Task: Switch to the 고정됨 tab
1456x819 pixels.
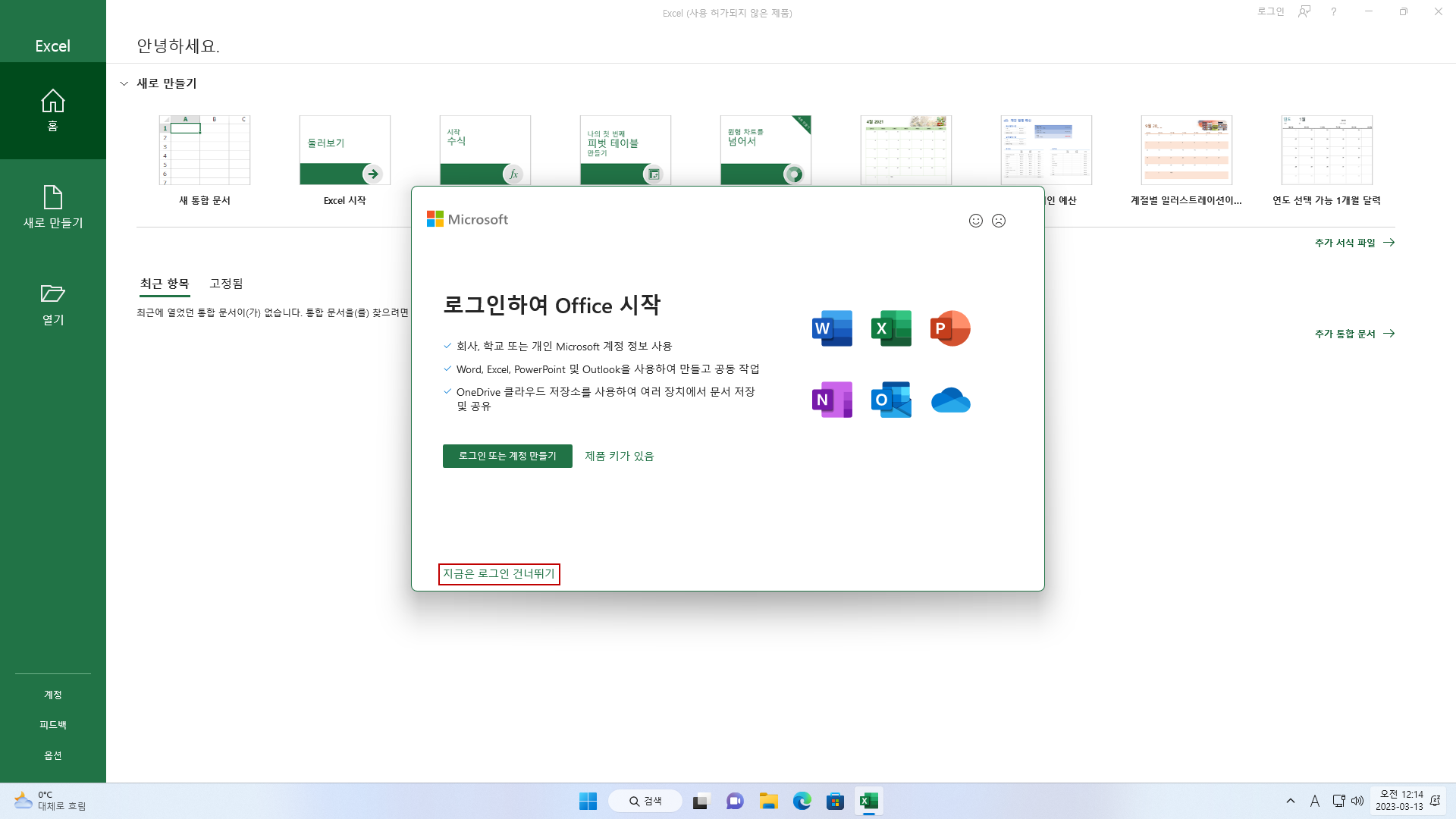Action: pyautogui.click(x=226, y=284)
